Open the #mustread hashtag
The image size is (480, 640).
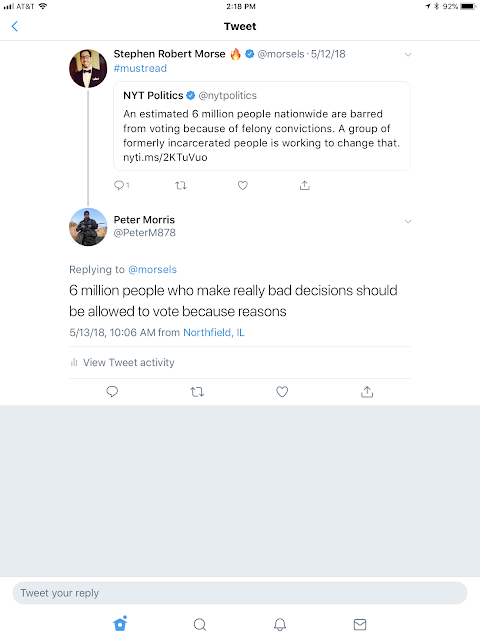140,68
